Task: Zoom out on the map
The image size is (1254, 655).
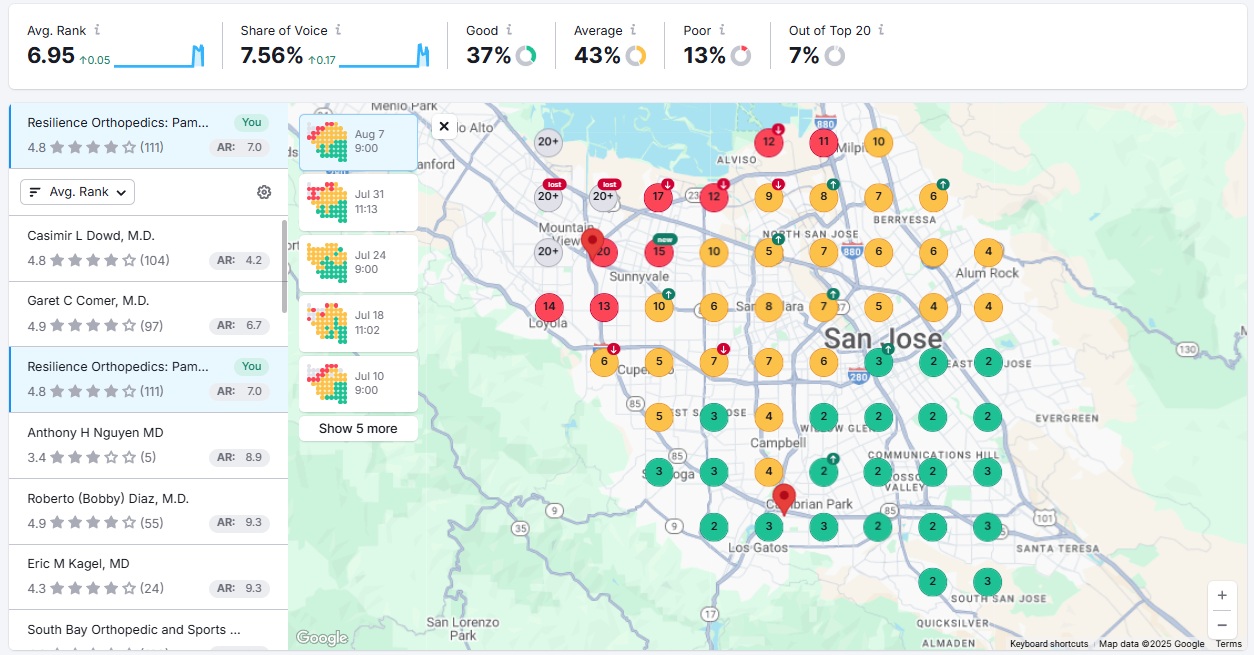Action: (1222, 625)
